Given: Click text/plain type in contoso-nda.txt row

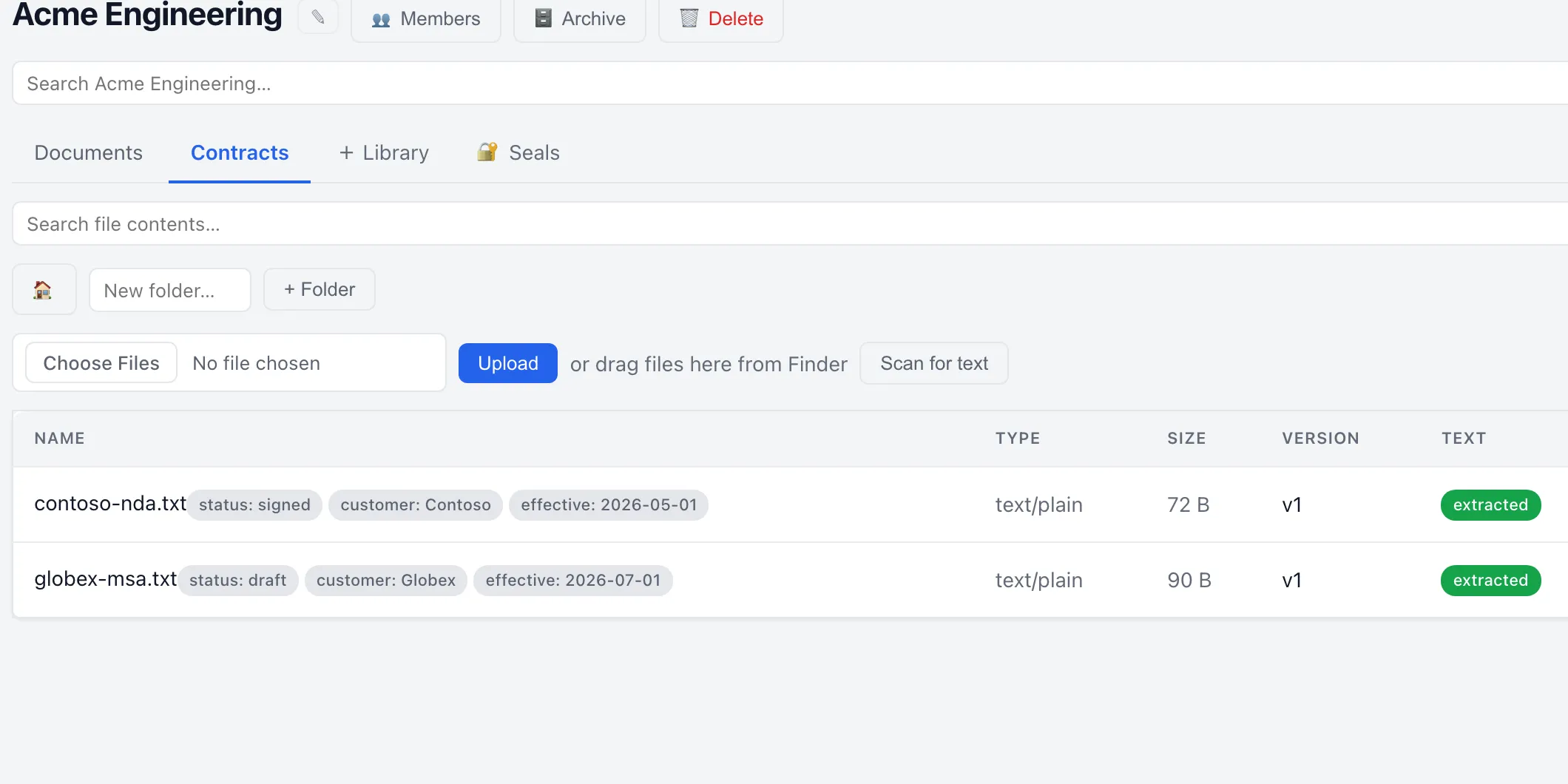Looking at the screenshot, I should tap(1039, 505).
